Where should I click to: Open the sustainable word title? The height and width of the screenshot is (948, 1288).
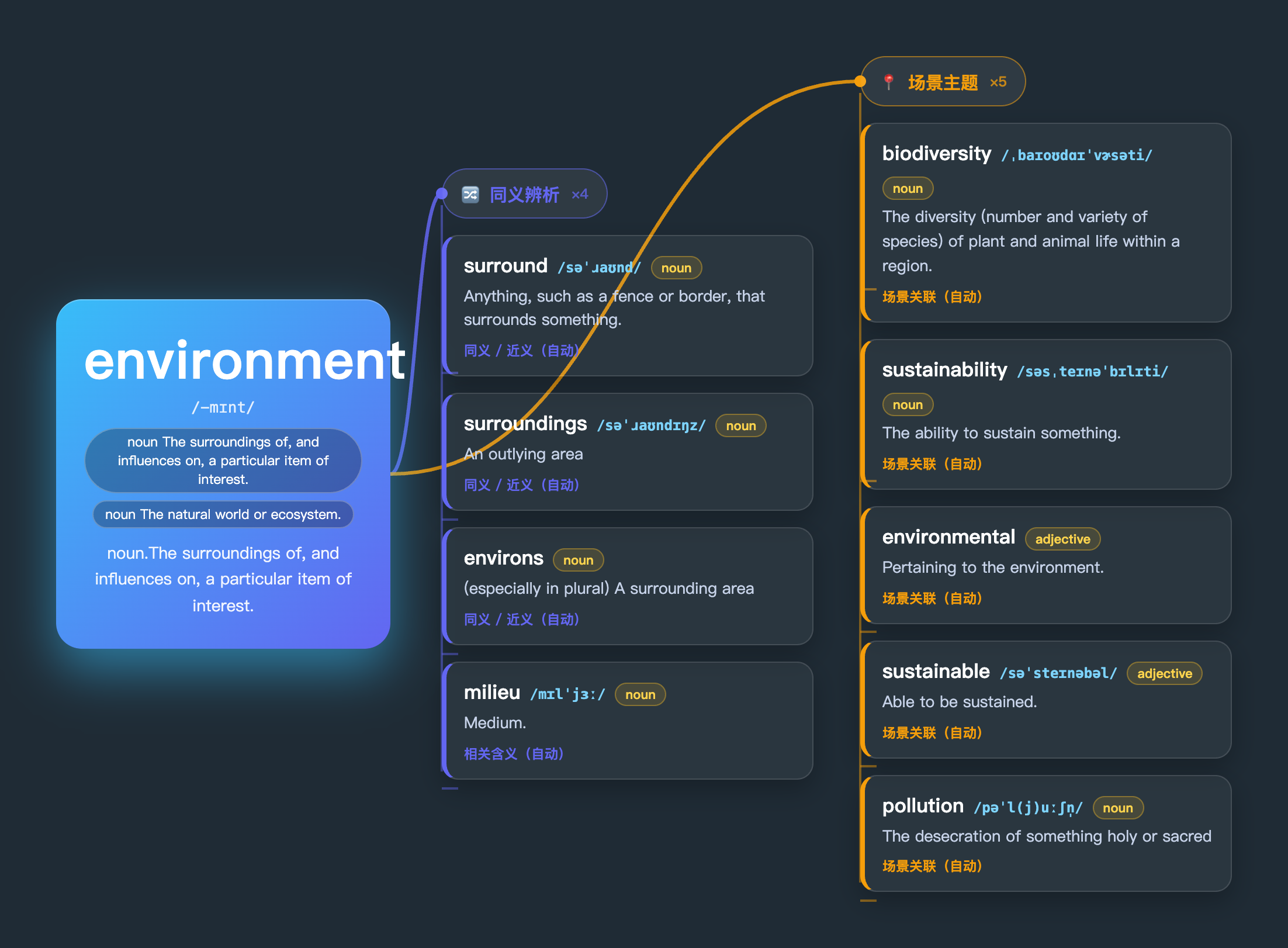pos(936,671)
